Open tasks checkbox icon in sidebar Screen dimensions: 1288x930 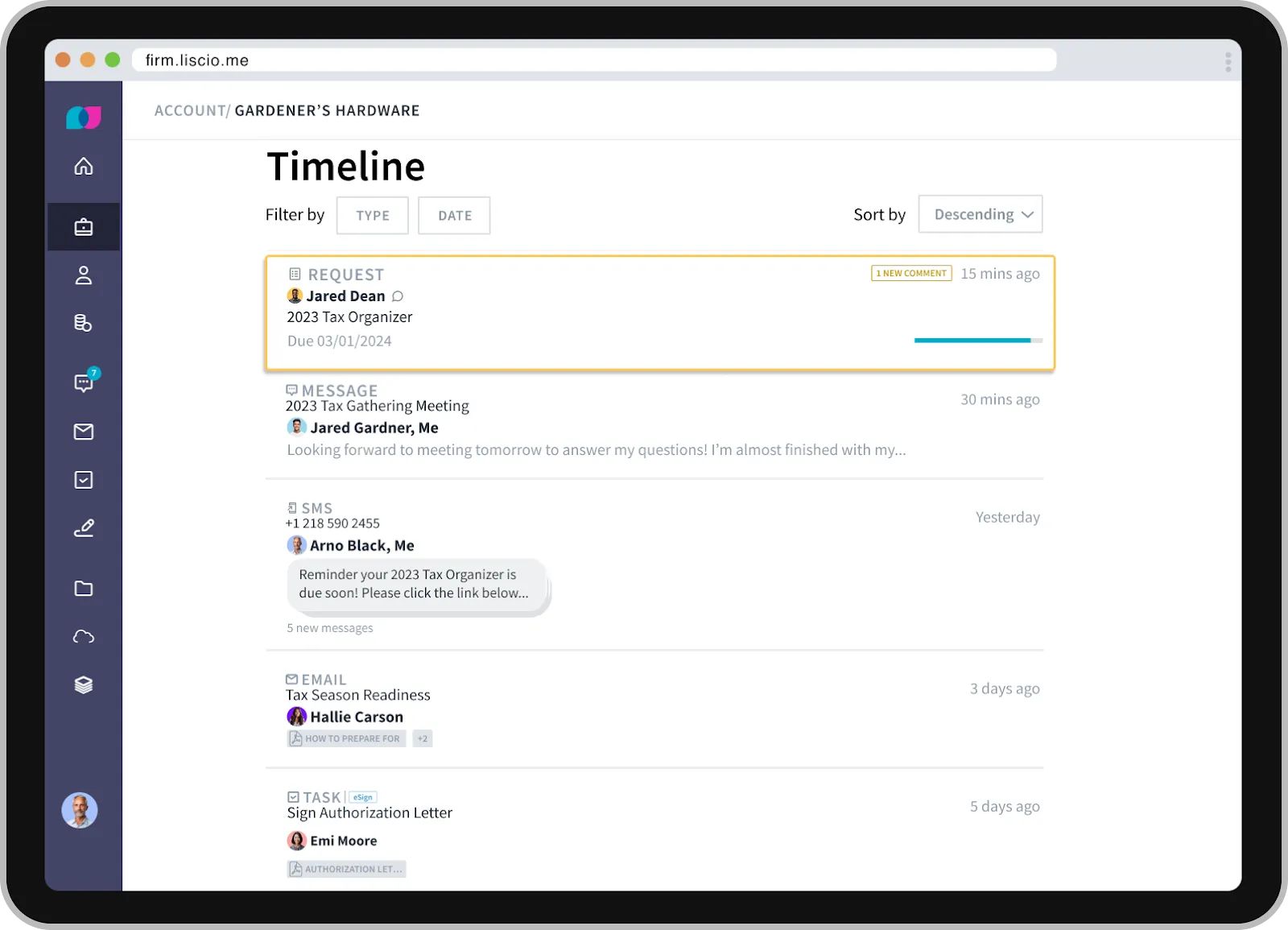tap(84, 480)
